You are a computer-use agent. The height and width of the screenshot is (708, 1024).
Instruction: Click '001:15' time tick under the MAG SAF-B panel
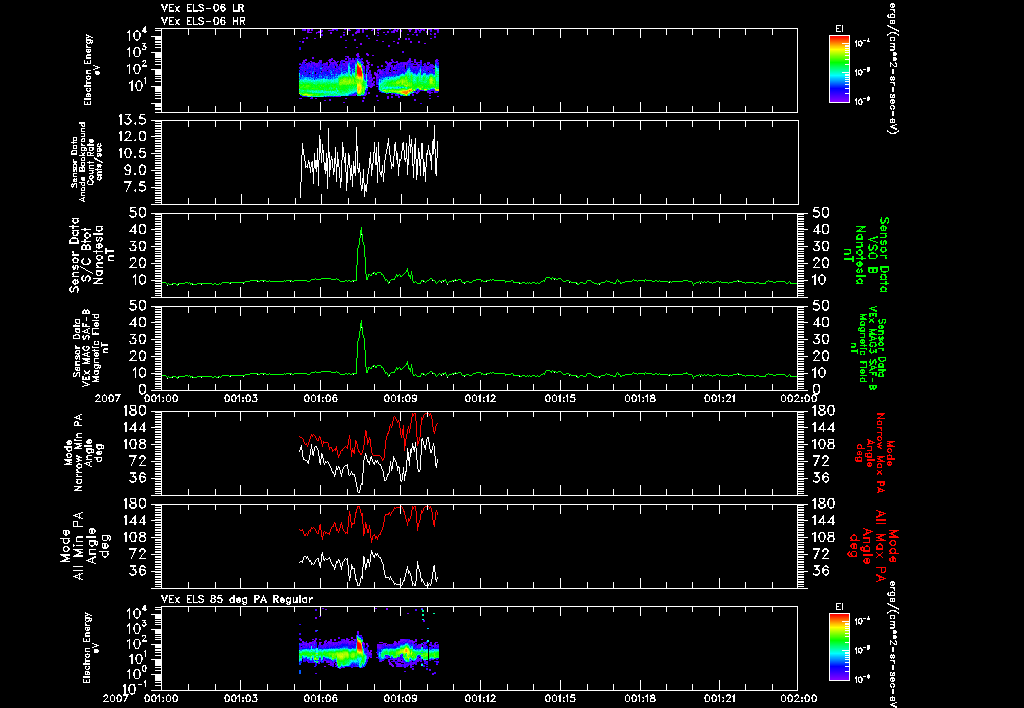tap(560, 398)
